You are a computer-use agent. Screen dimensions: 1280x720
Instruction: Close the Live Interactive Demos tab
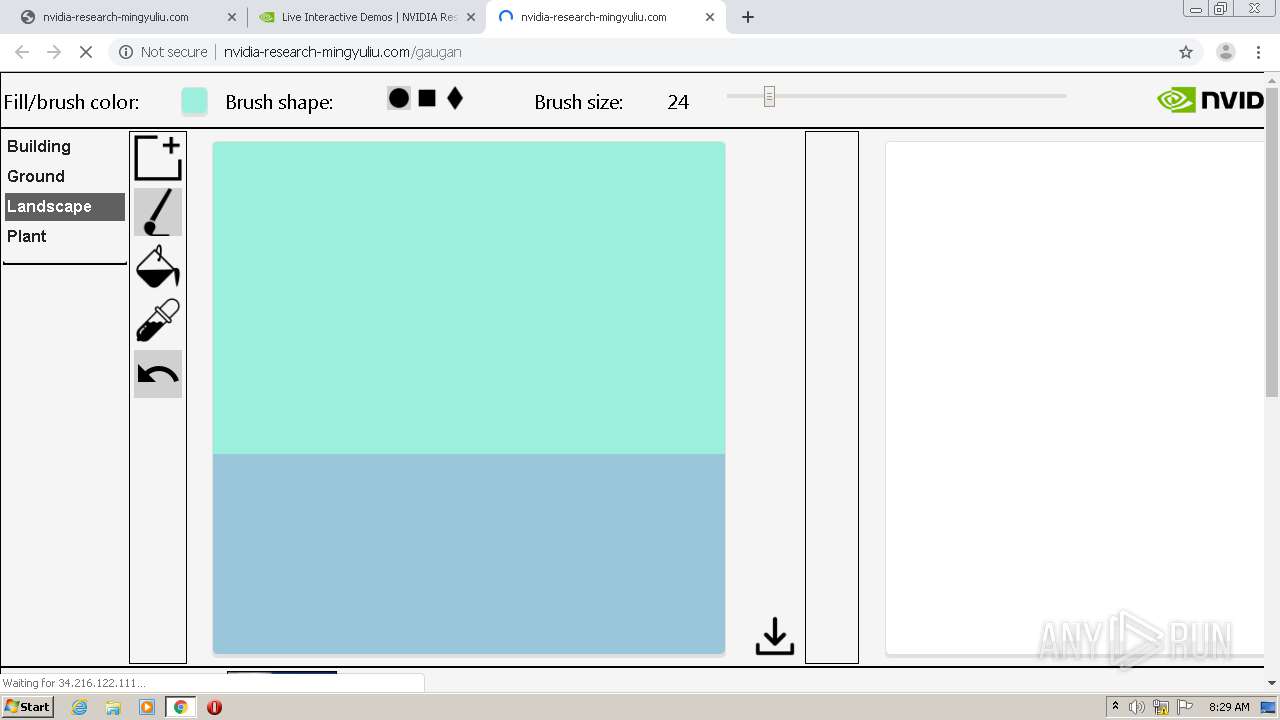pos(471,17)
